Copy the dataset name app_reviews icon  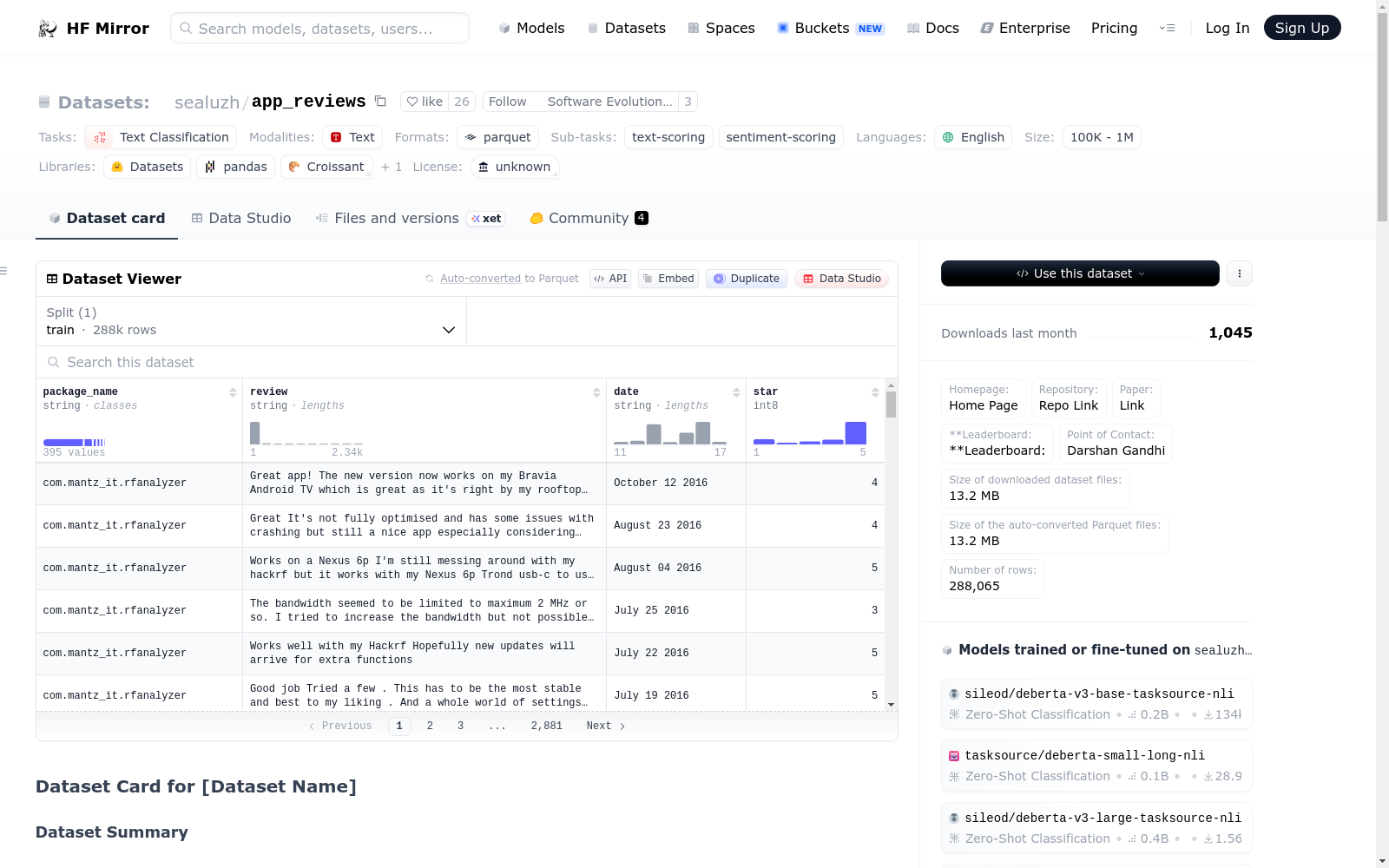(x=380, y=101)
